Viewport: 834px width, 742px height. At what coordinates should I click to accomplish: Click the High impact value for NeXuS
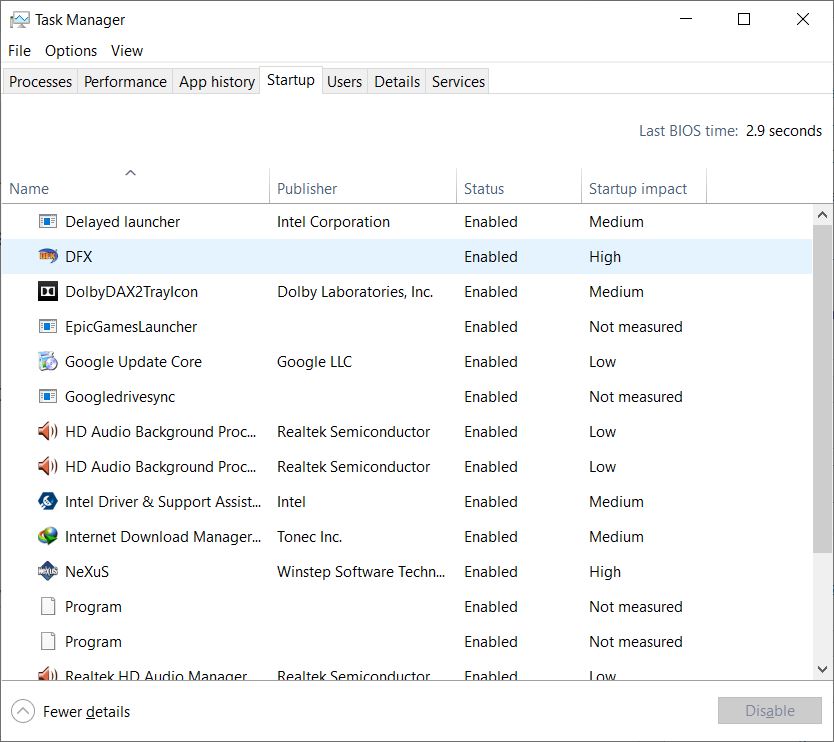coord(605,572)
